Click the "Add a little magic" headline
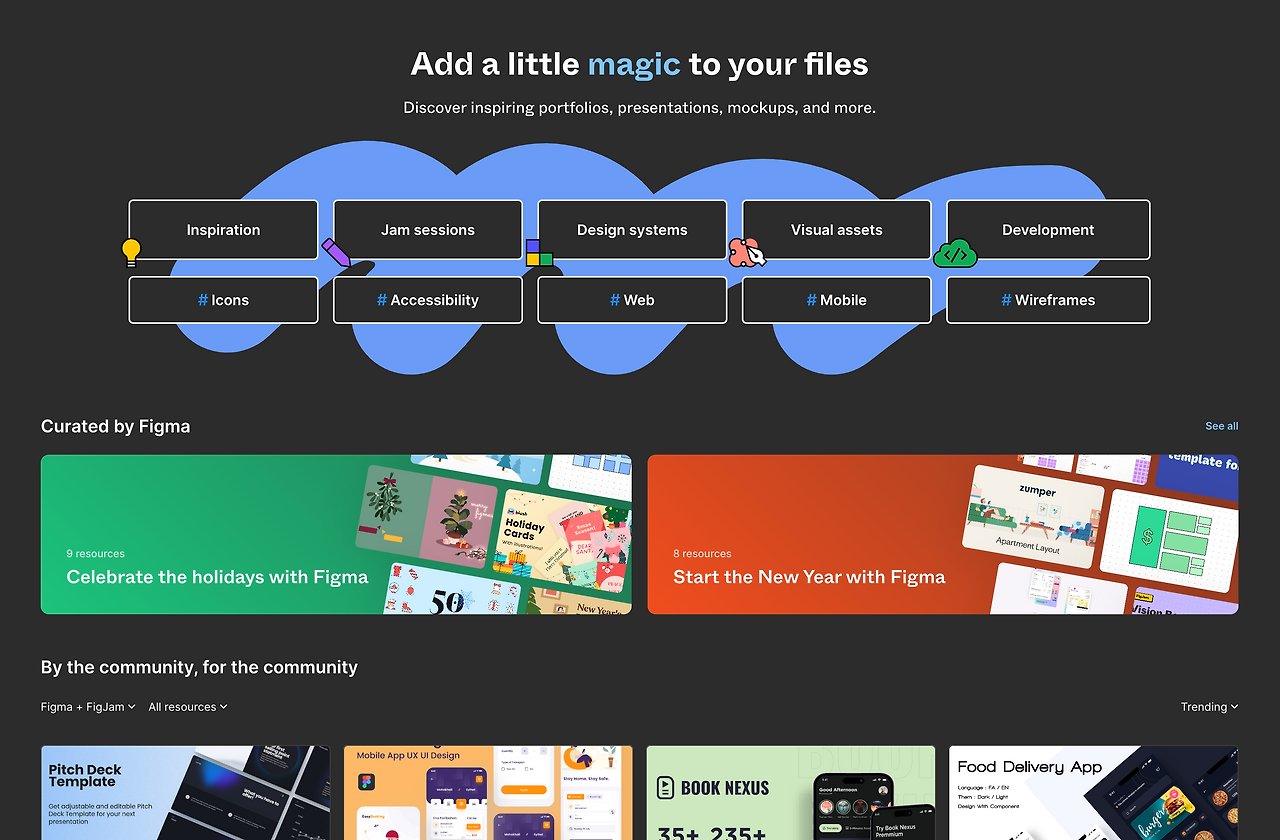This screenshot has width=1280, height=840. point(640,64)
